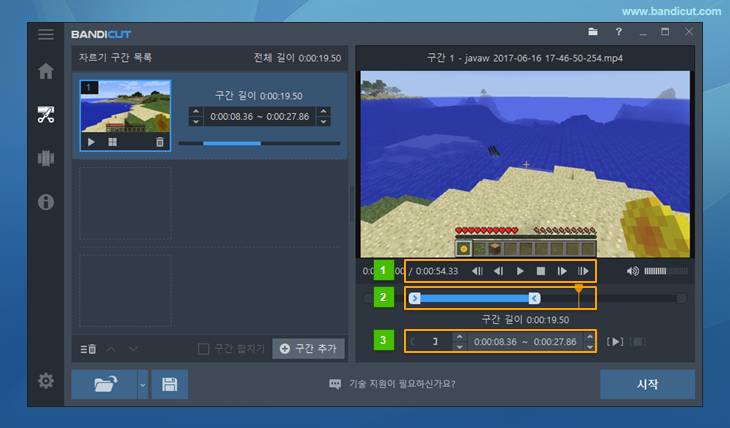Click the 기술 지원이 필요하신가요? link
The height and width of the screenshot is (428, 730).
tap(402, 384)
